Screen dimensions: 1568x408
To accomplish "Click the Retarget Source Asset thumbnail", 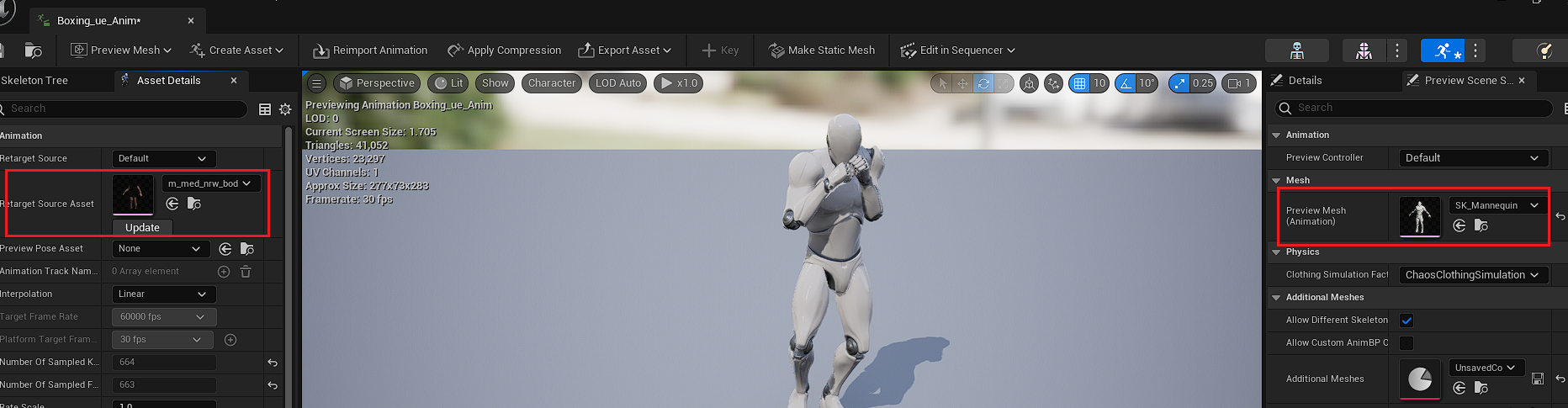I will coord(133,195).
